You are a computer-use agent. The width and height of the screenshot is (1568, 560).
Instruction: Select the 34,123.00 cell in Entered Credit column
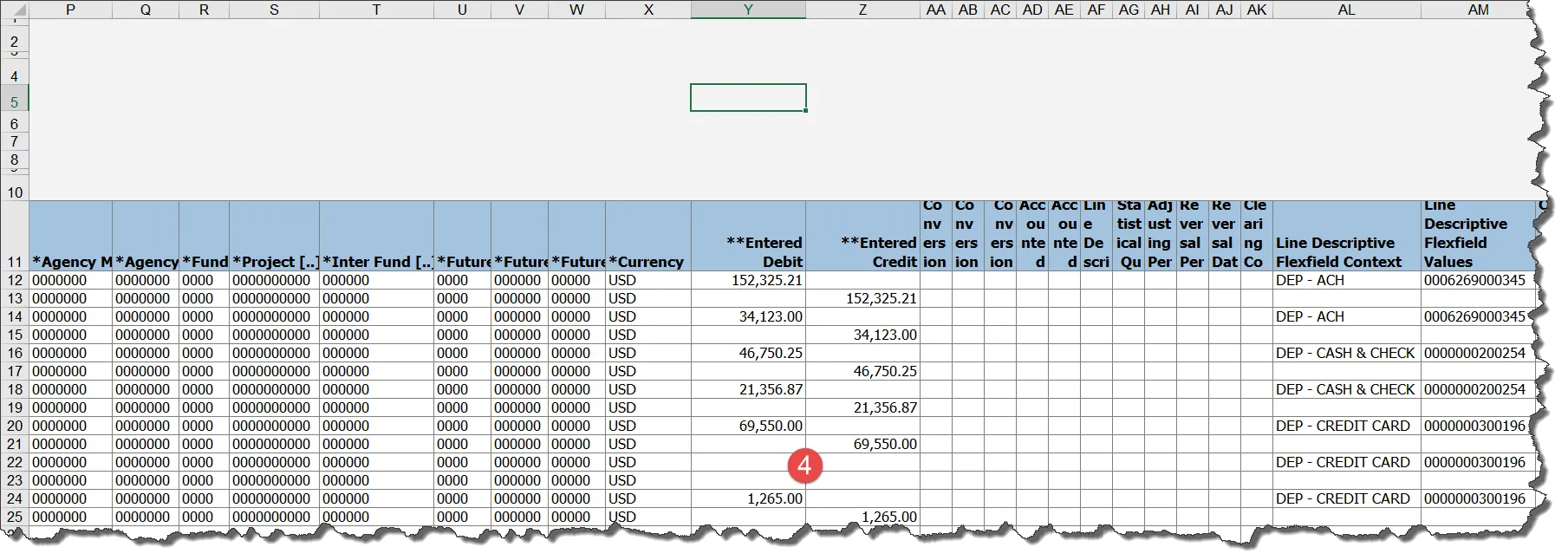click(862, 335)
